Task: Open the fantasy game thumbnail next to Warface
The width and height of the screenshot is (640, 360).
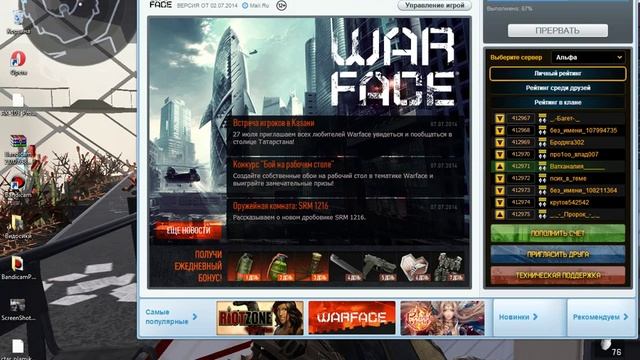Action: pyautogui.click(x=443, y=318)
